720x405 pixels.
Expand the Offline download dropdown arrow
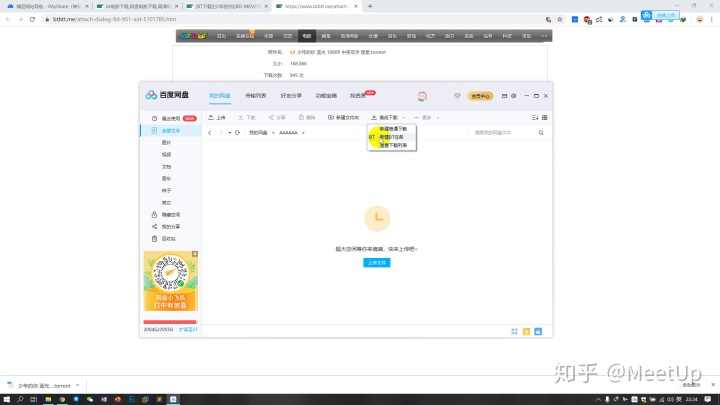point(404,118)
